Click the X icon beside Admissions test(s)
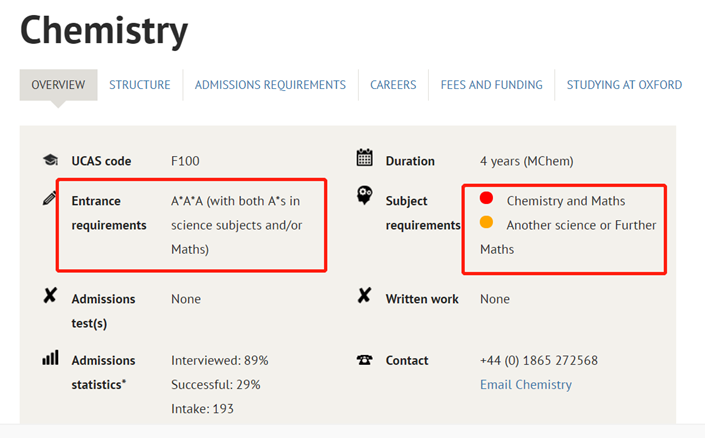Viewport: 705px width, 438px height. tap(50, 297)
